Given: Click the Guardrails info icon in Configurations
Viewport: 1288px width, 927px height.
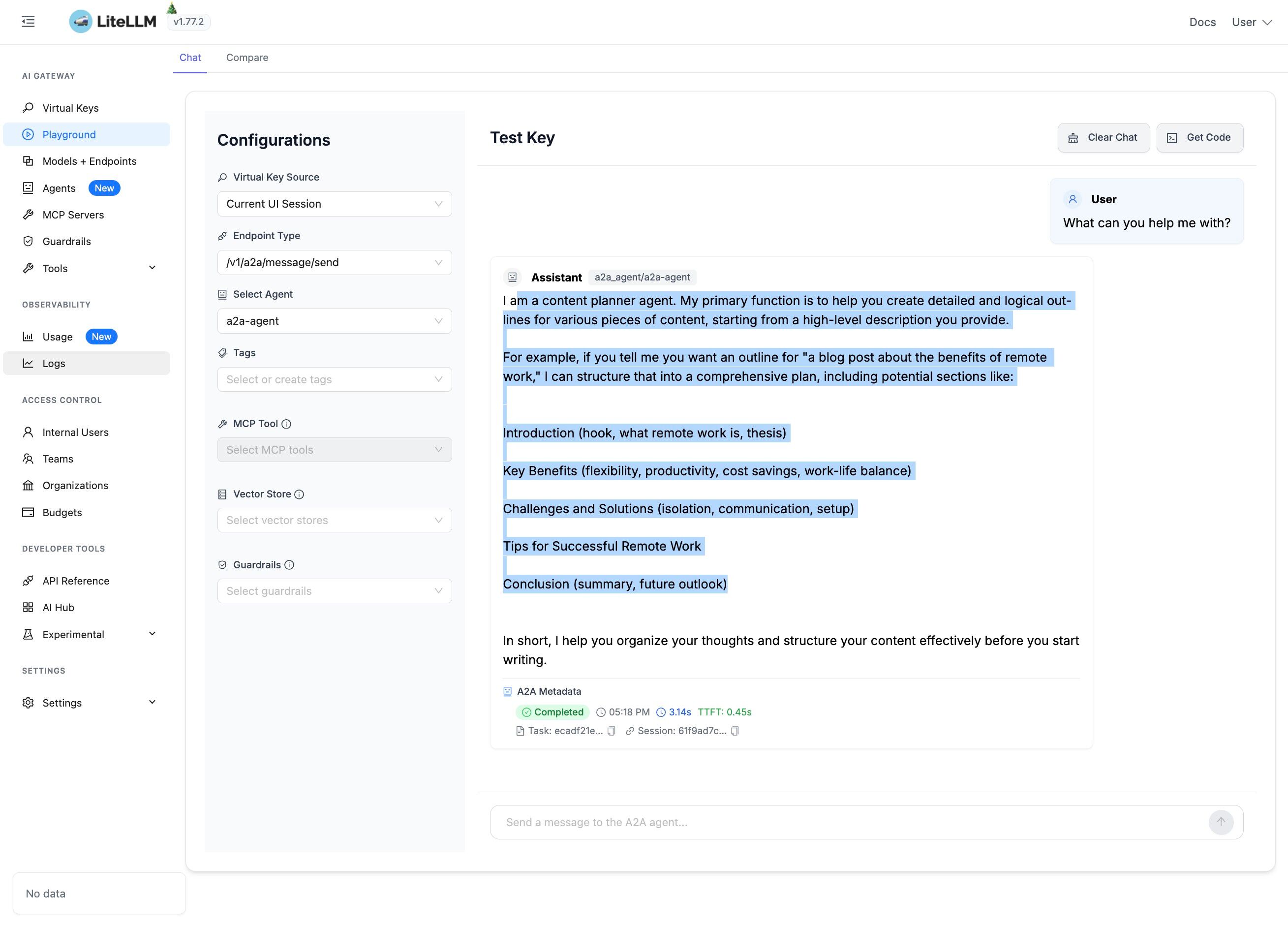Looking at the screenshot, I should pyautogui.click(x=289, y=564).
